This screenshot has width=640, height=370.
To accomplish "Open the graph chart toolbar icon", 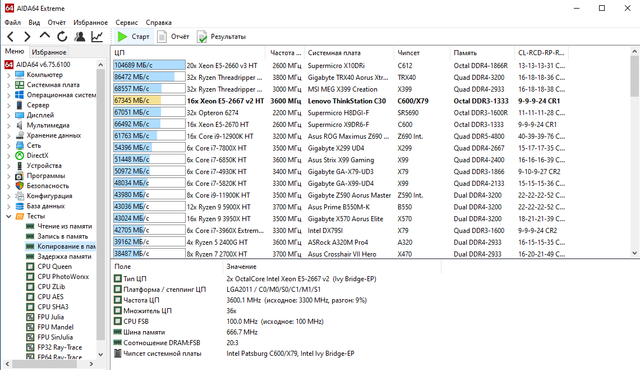I will coord(97,37).
